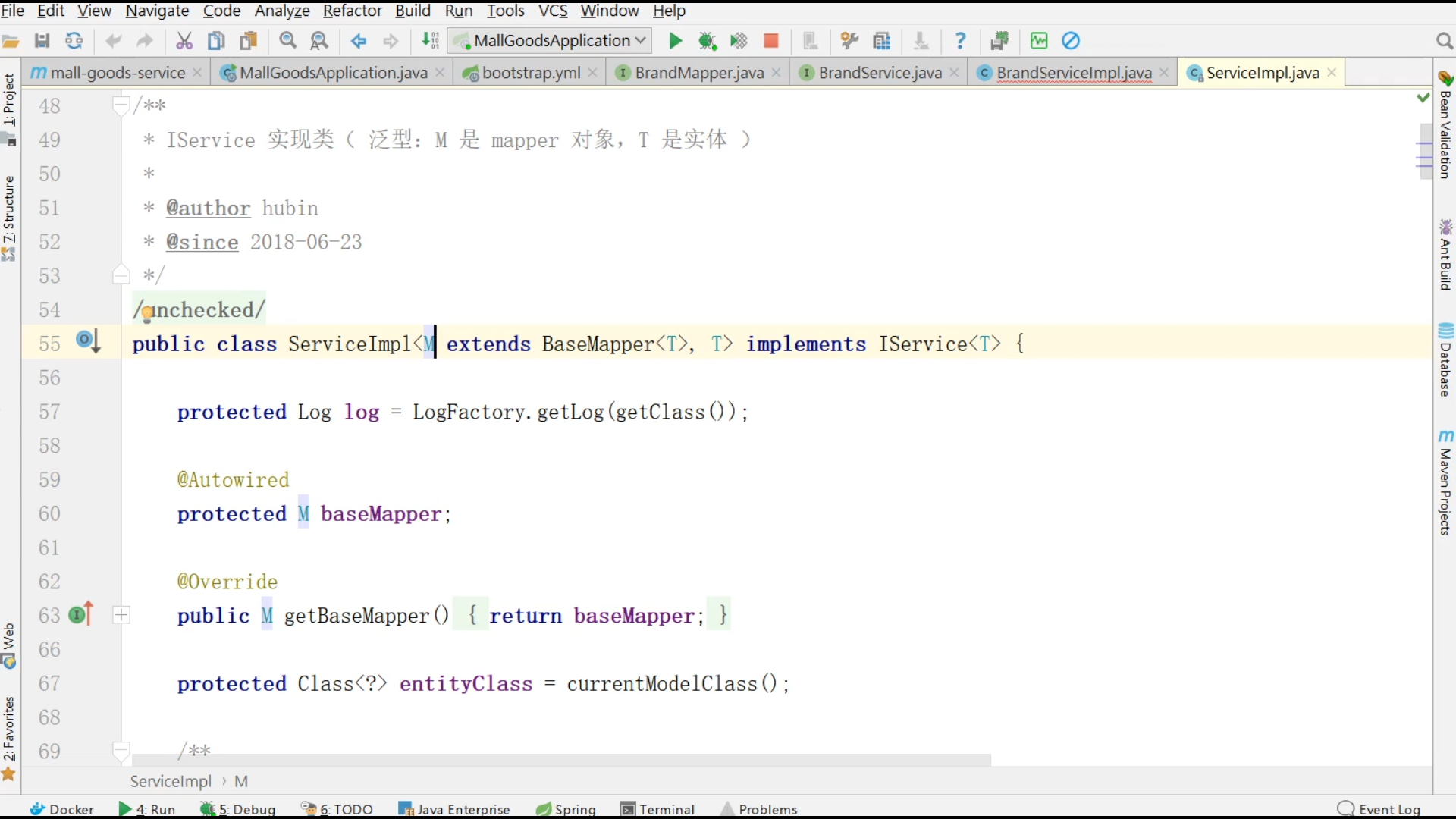Run the MallGoodsApplication
Viewport: 1456px width, 819px height.
674,40
